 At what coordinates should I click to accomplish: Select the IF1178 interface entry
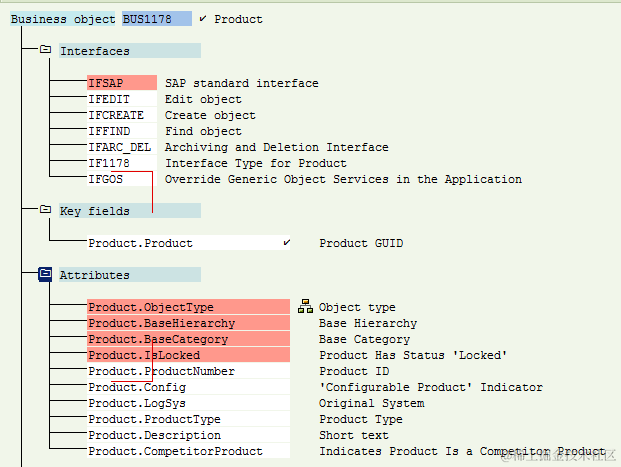[x=122, y=163]
